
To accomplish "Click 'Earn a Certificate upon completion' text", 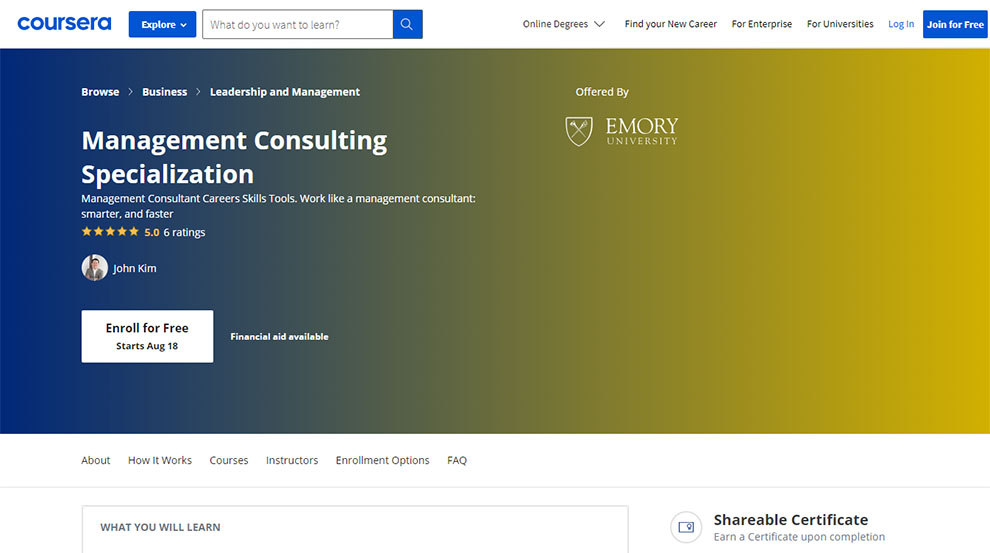I will pos(799,537).
